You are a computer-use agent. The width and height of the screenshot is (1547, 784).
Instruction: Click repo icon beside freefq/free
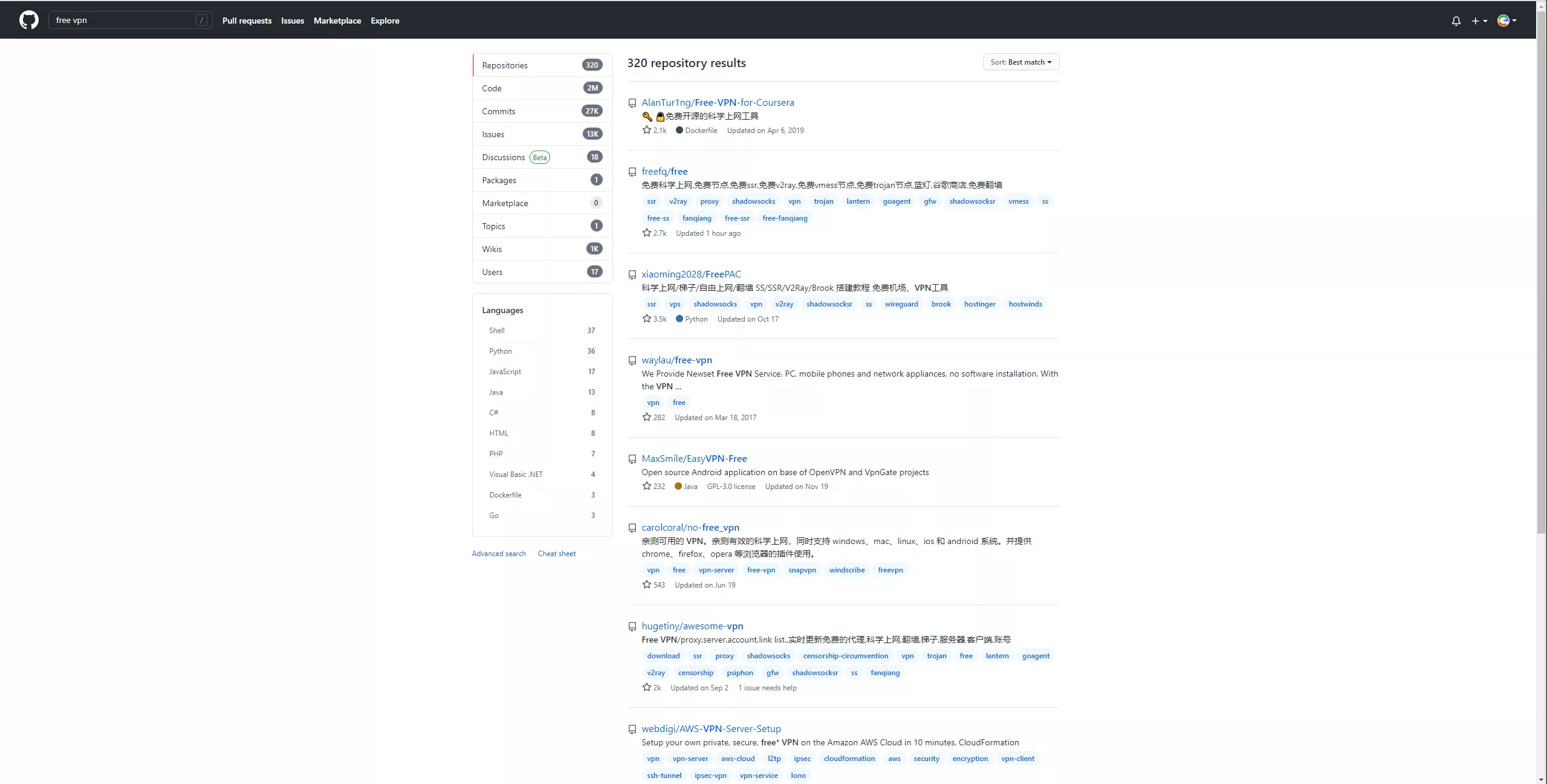tap(632, 172)
